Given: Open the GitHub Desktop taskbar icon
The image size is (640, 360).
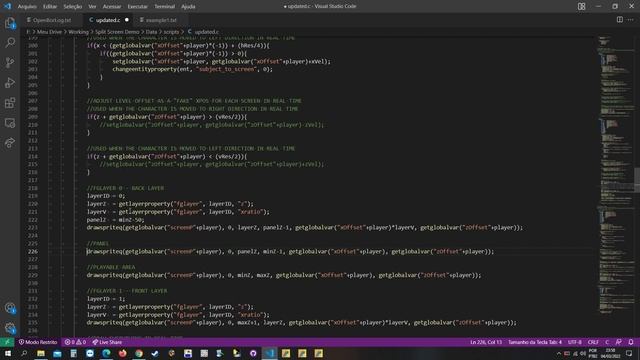Looking at the screenshot, I should click(x=253, y=353).
